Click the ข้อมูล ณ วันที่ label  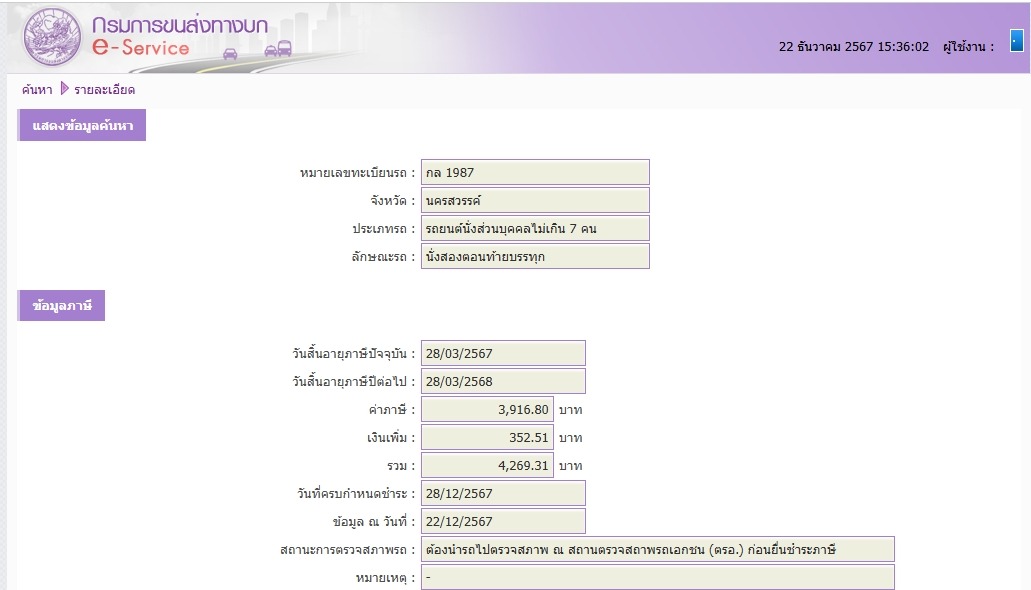373,522
